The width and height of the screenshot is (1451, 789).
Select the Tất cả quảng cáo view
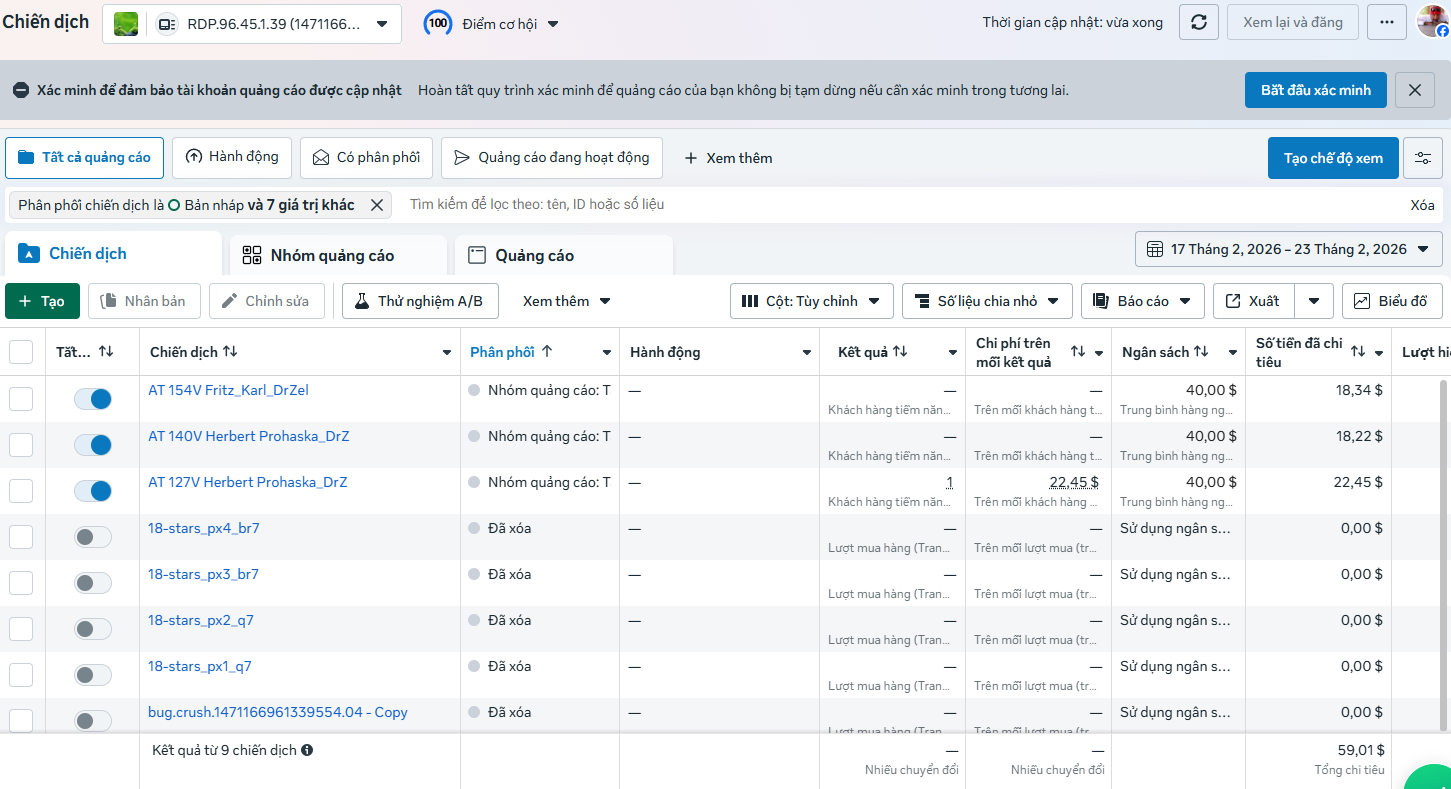[x=85, y=158]
